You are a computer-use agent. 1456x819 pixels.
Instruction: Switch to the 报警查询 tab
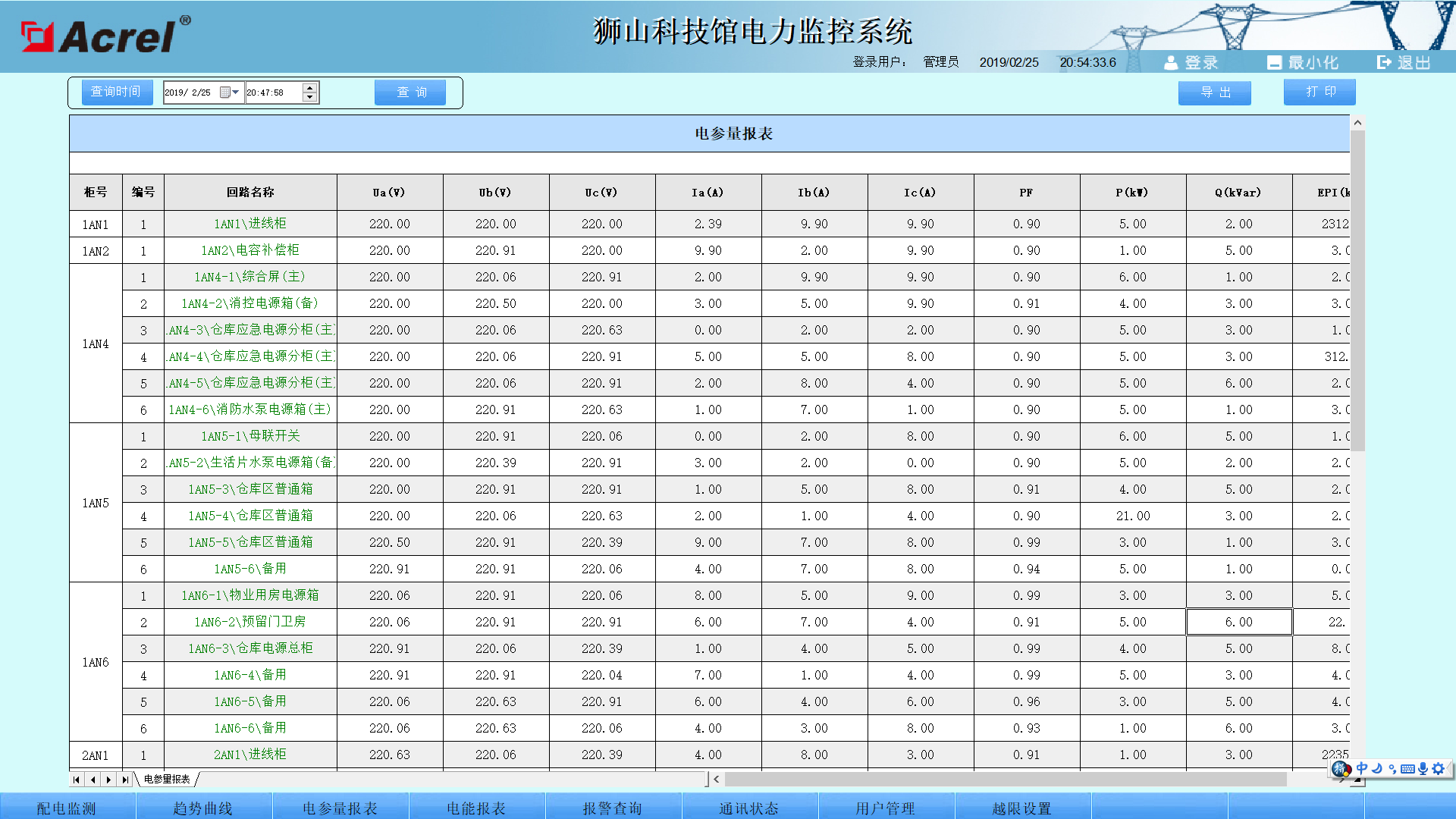pos(613,808)
